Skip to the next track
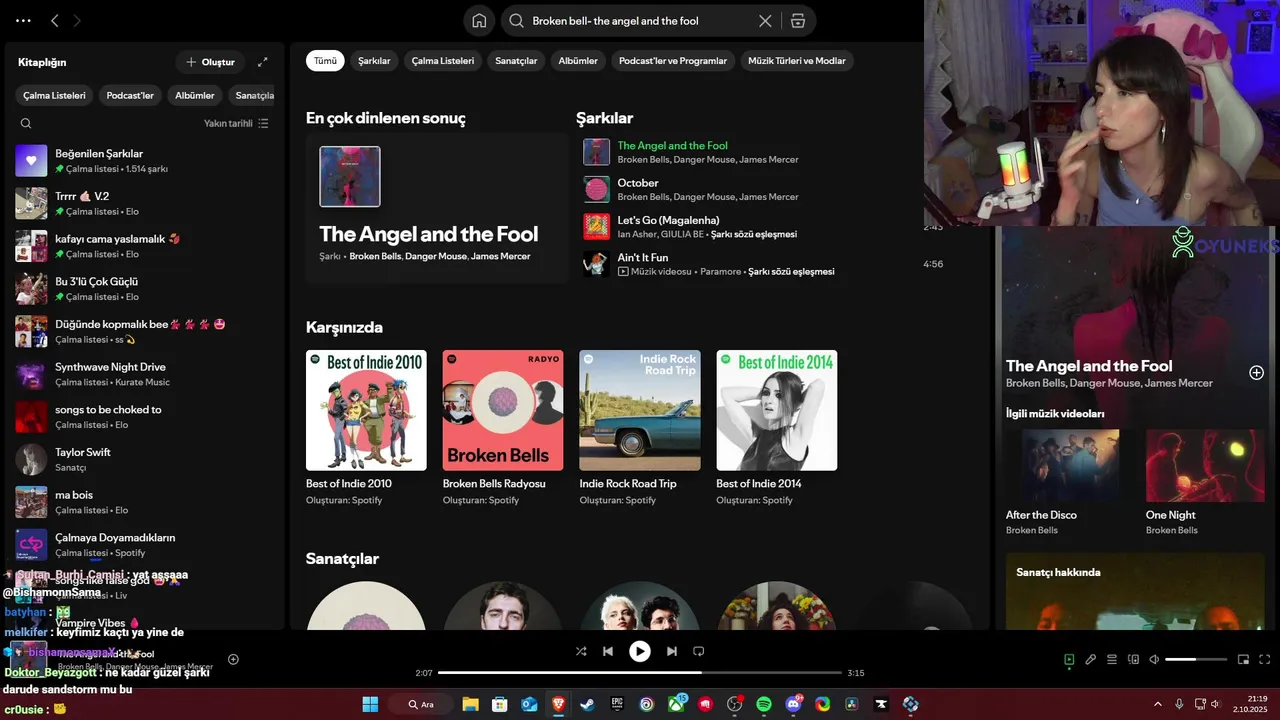This screenshot has width=1280, height=720. 672,651
